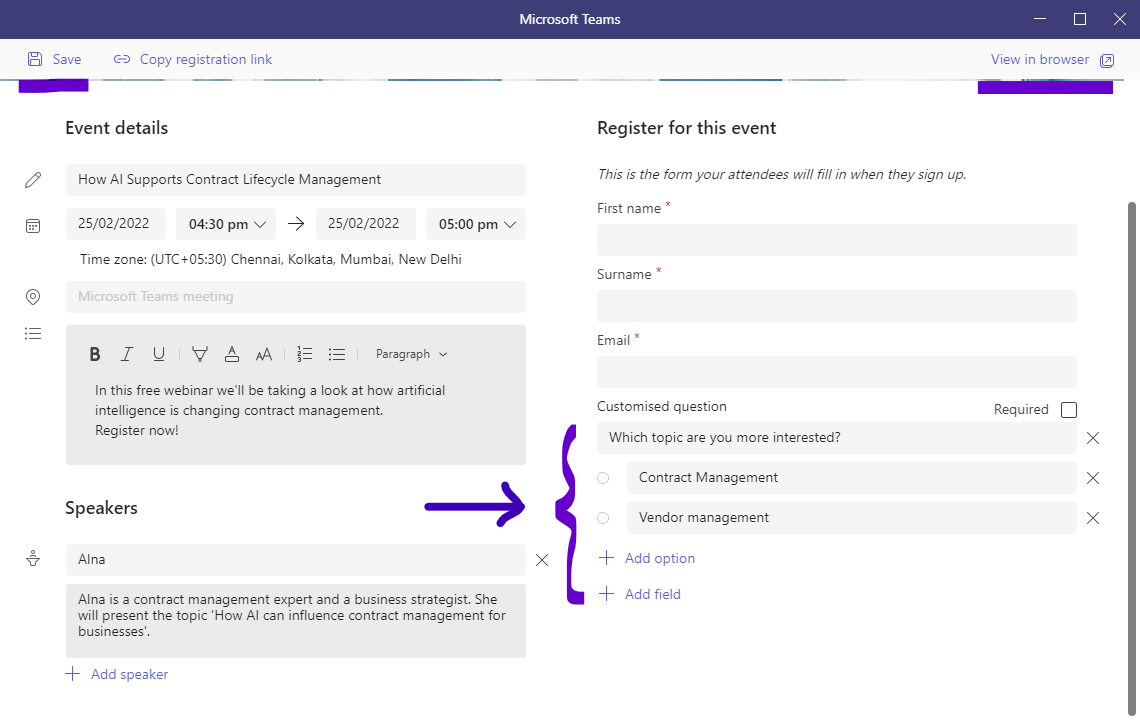Select the Contract Management radio option
The height and width of the screenshot is (720, 1140).
click(603, 478)
